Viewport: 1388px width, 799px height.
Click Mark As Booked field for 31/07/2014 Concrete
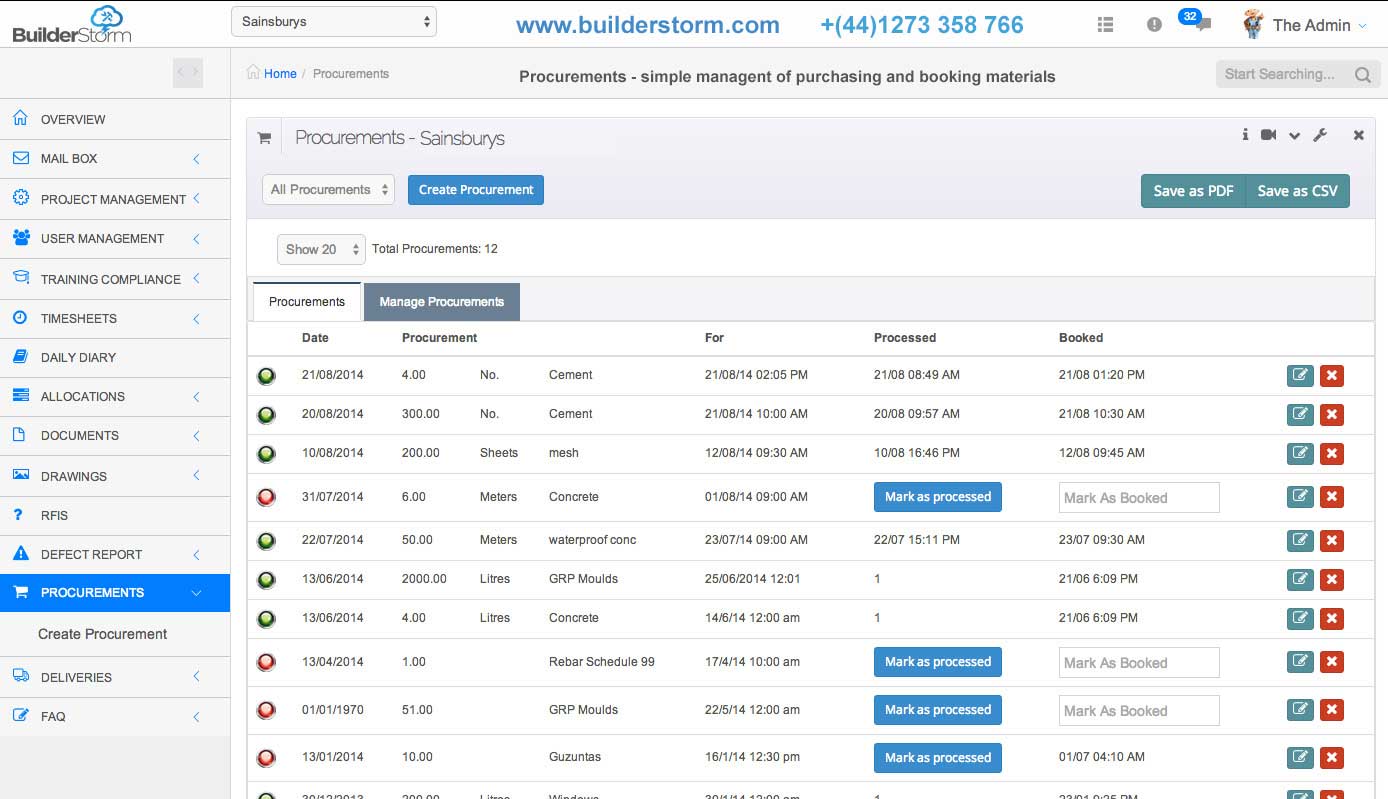tap(1139, 498)
